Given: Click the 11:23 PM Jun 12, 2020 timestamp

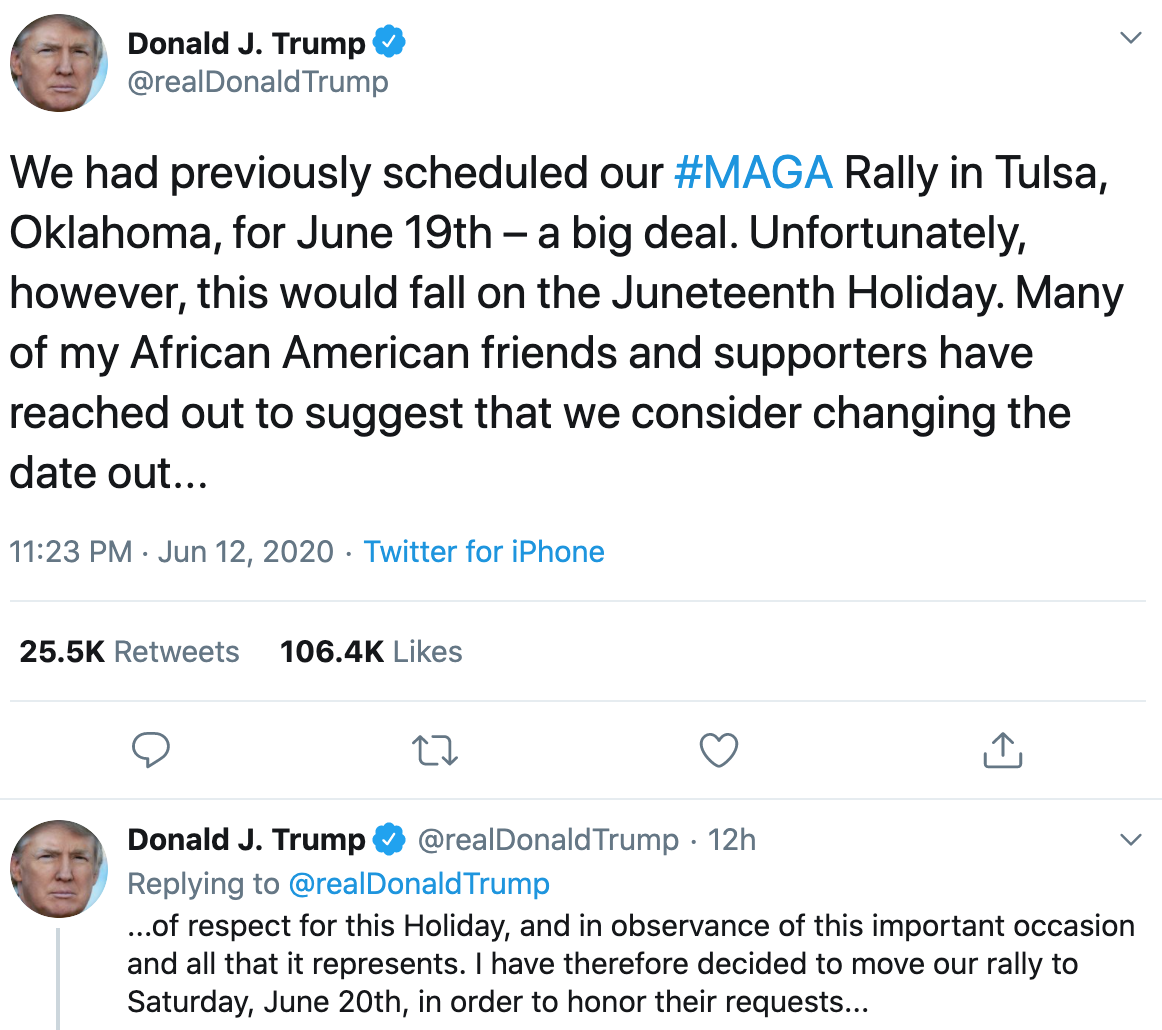Looking at the screenshot, I should (x=171, y=552).
